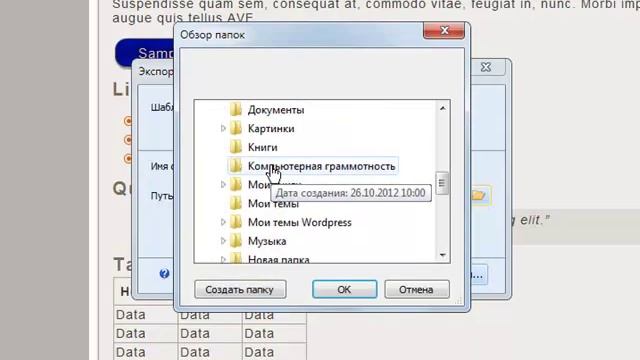The width and height of the screenshot is (640, 360).
Task: Select the Мои темы Wordpress label
Action: coord(300,222)
